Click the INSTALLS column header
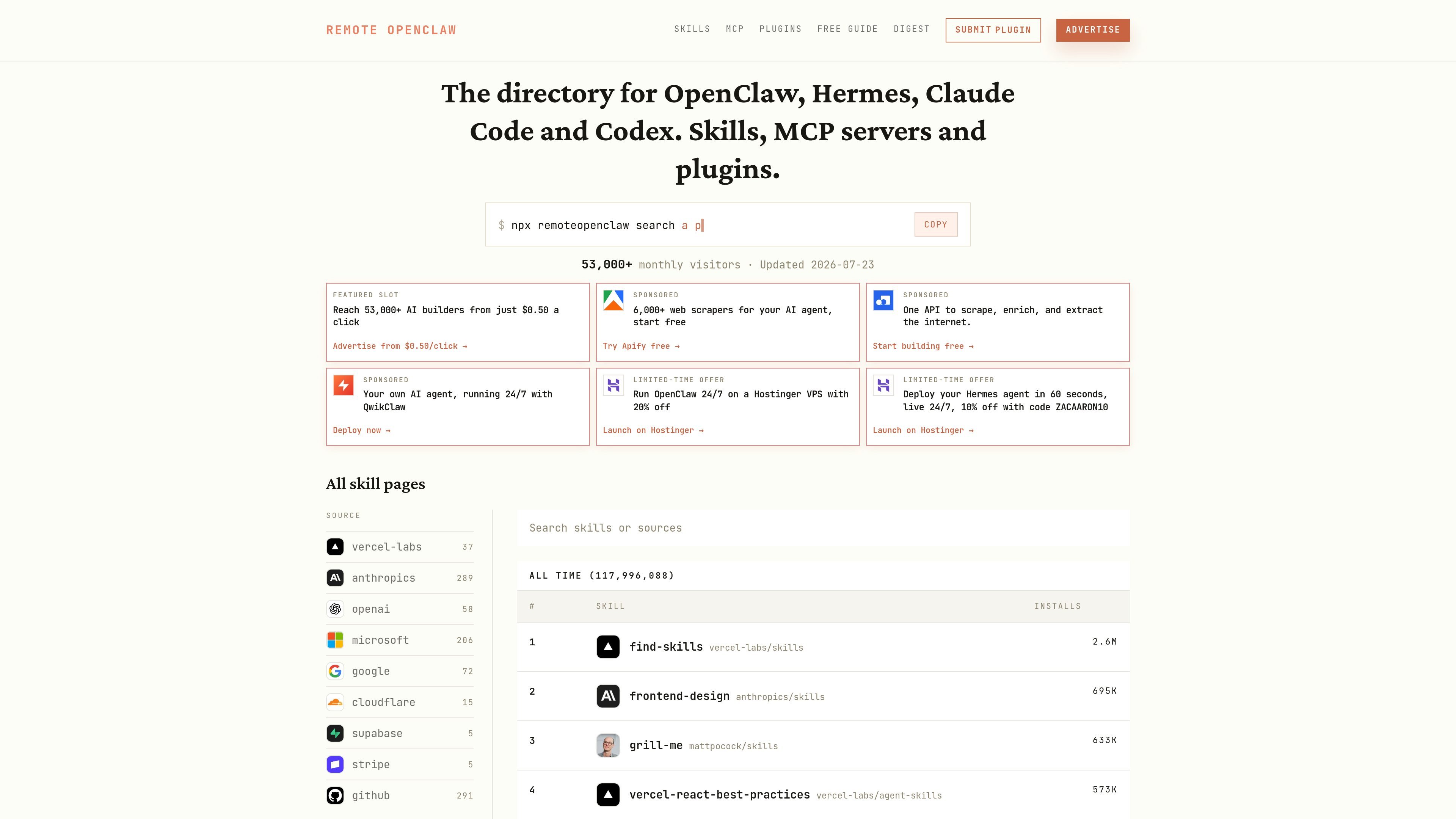The height and width of the screenshot is (819, 1456). pyautogui.click(x=1057, y=606)
